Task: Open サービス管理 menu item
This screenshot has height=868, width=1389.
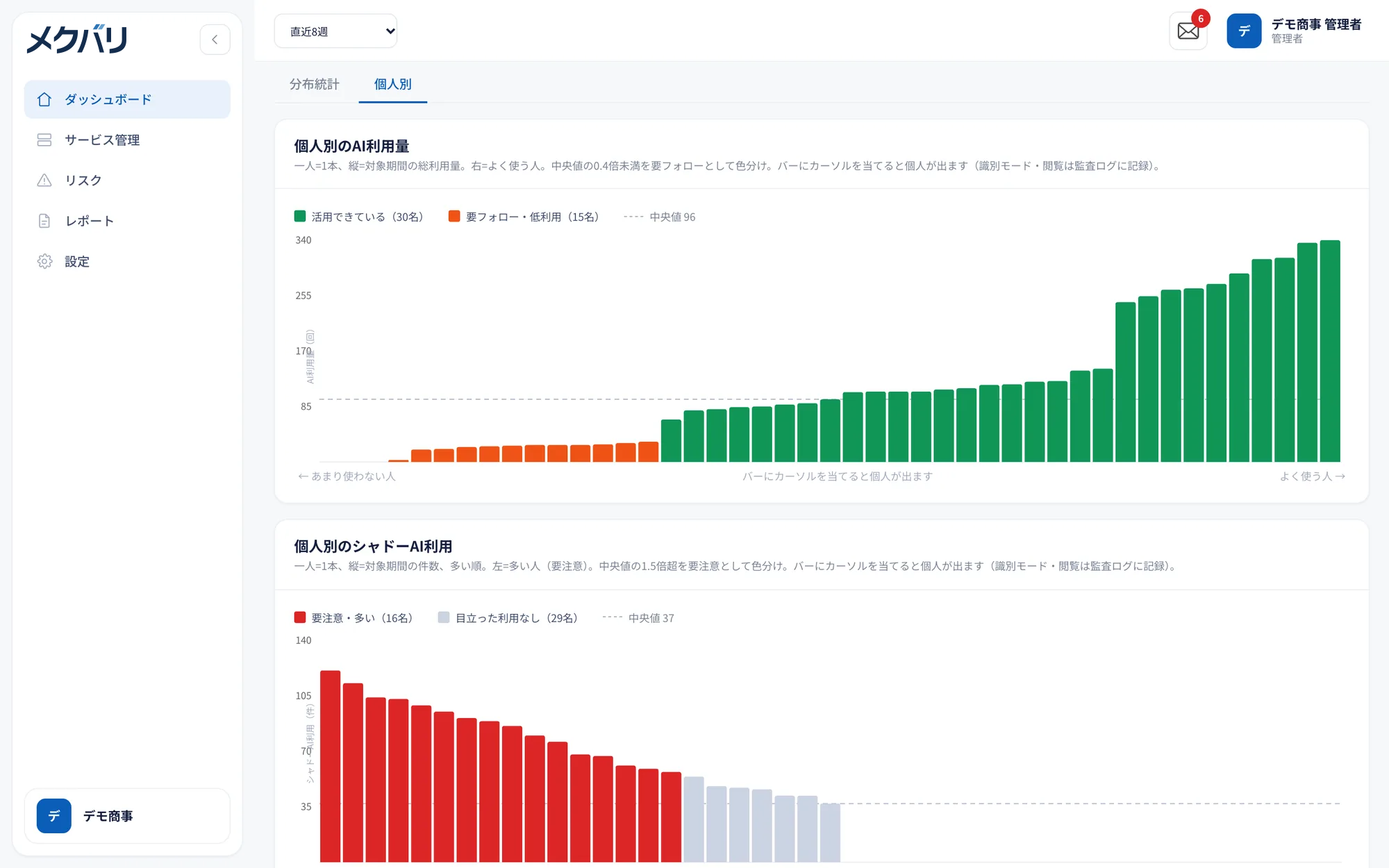Action: tap(127, 140)
